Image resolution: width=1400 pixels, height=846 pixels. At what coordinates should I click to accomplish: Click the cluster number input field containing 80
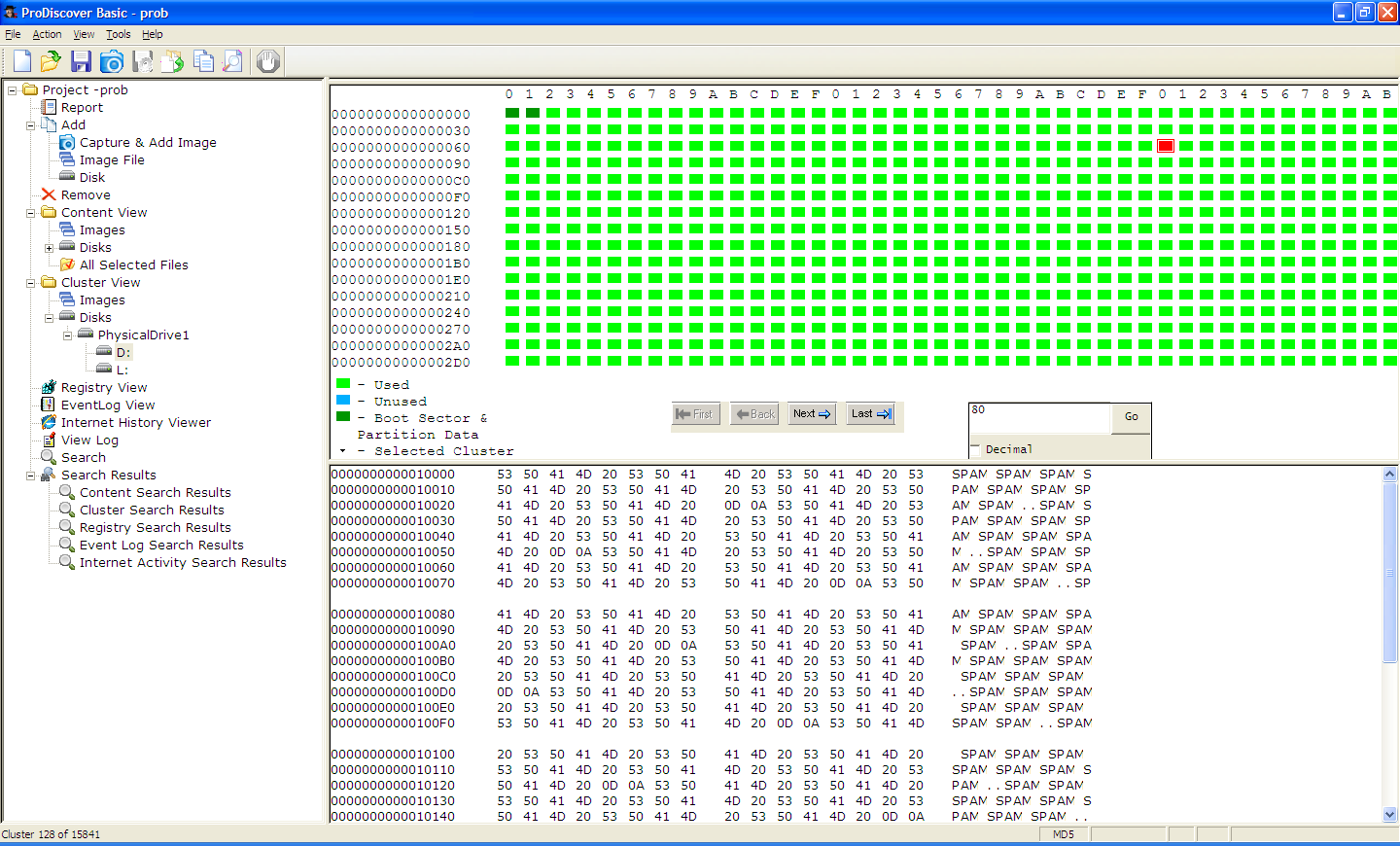coord(1039,418)
